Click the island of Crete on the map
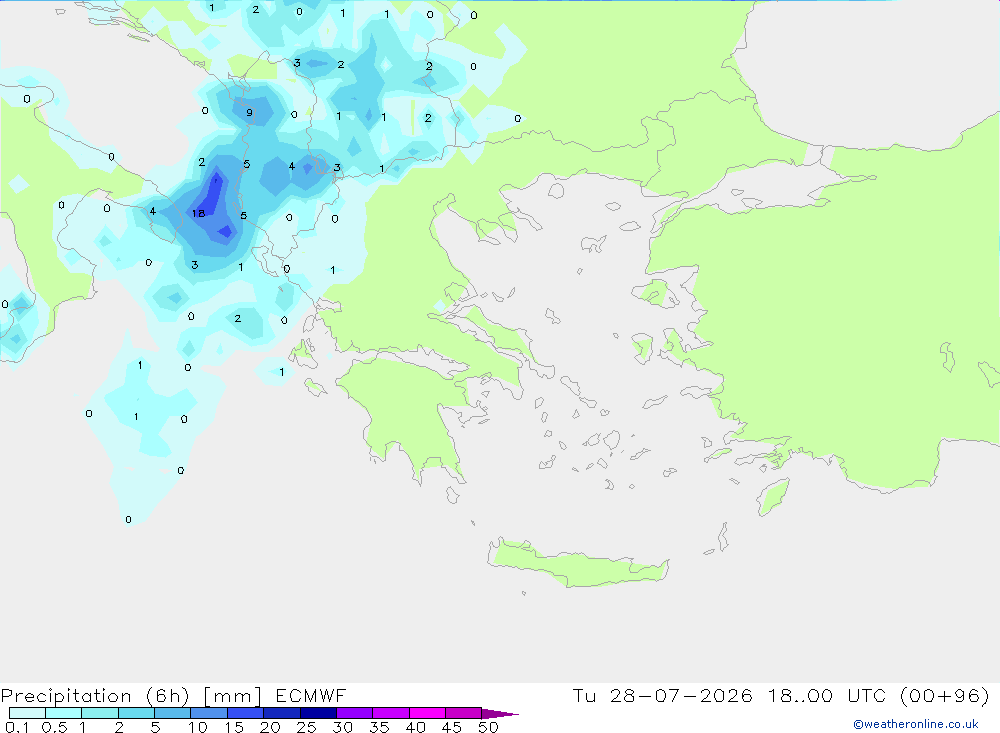Image resolution: width=1000 pixels, height=733 pixels. [x=577, y=565]
